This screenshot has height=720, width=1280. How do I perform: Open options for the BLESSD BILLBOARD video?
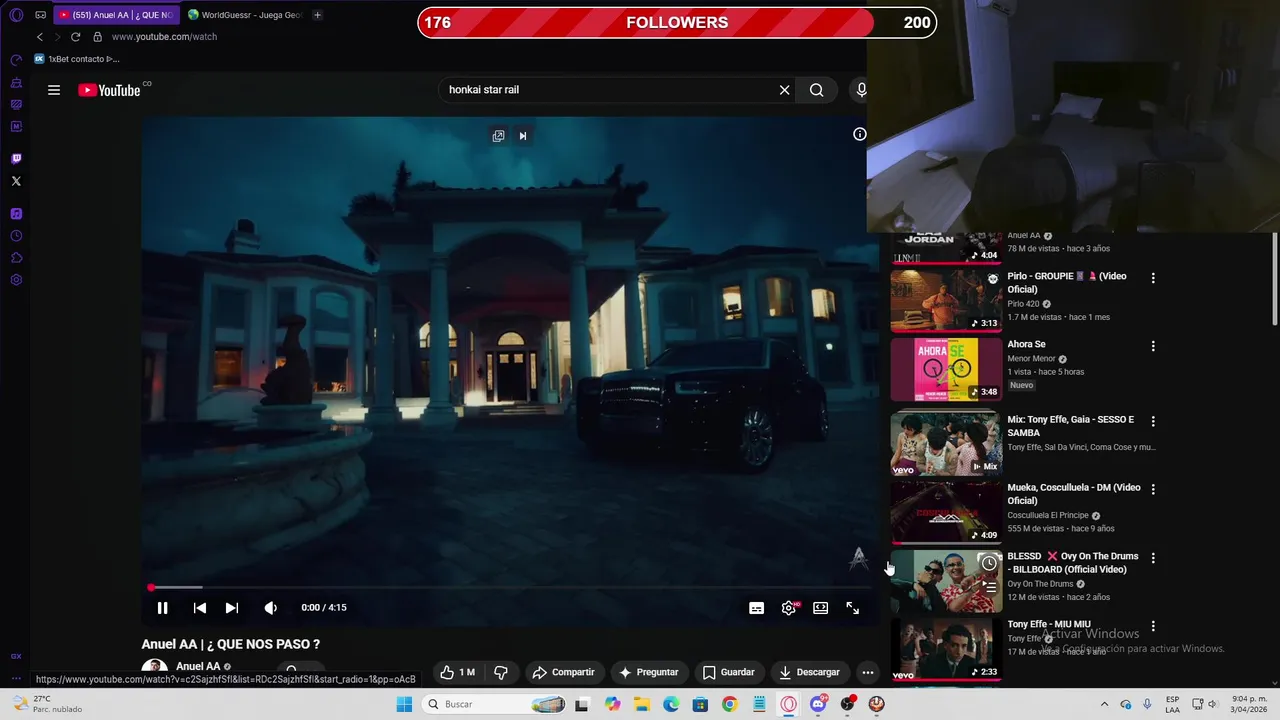pyautogui.click(x=1153, y=558)
